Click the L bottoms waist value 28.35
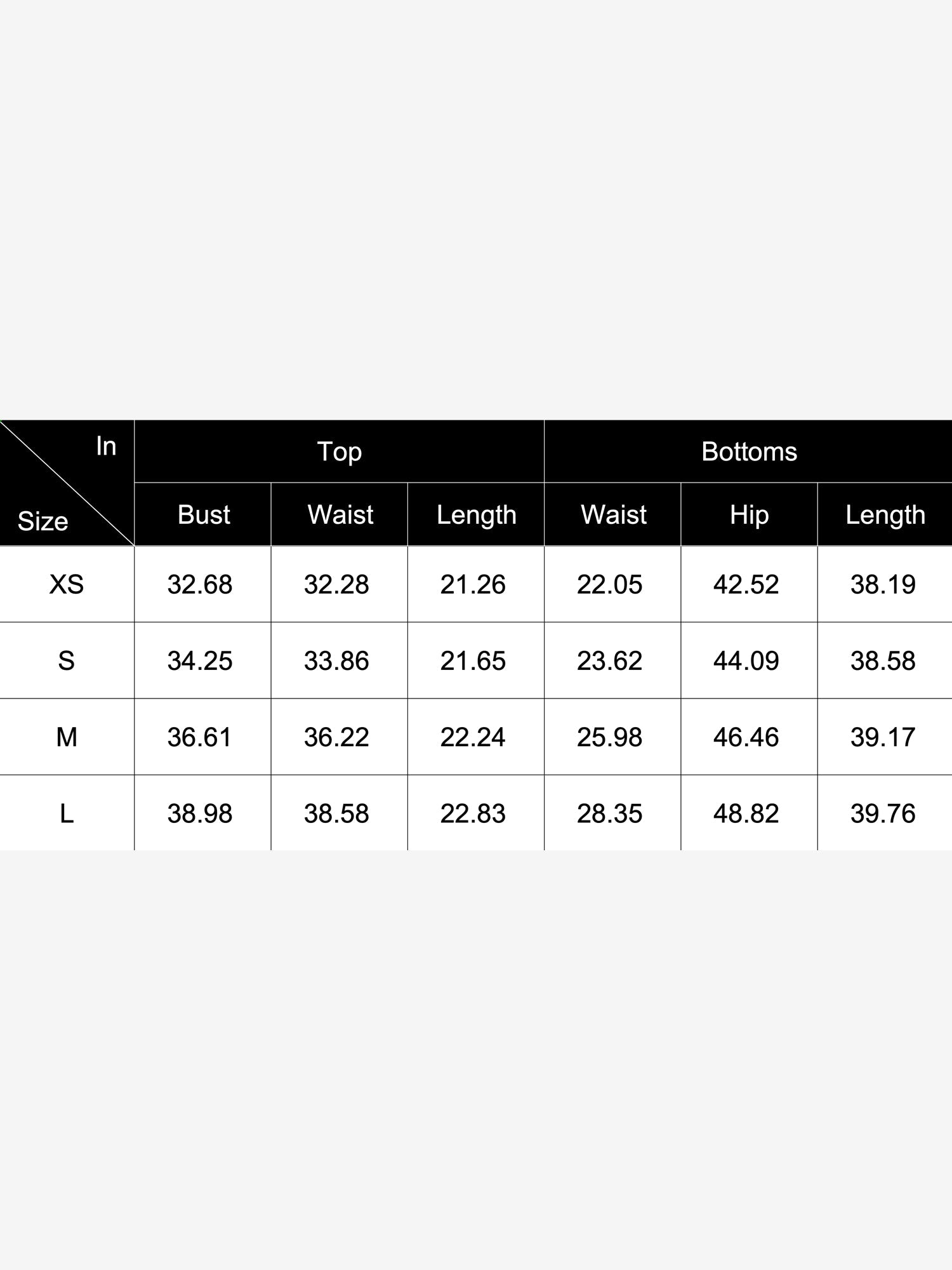The width and height of the screenshot is (952, 1270). (609, 813)
